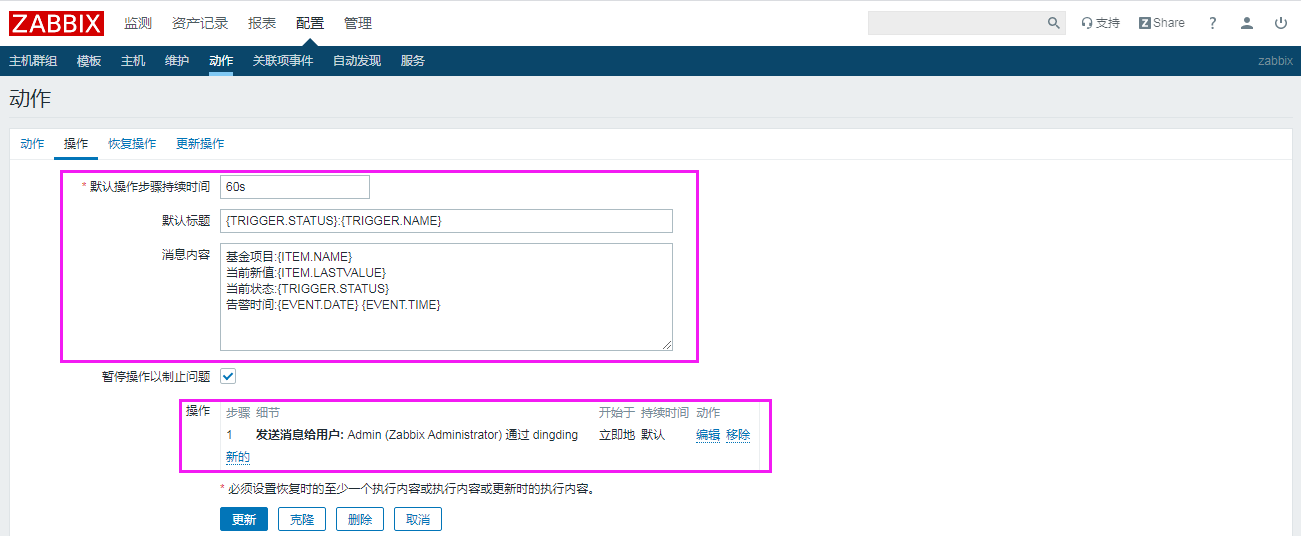1301x536 pixels.
Task: Toggle the 暂停操作以制止问题 checkbox
Action: point(228,376)
